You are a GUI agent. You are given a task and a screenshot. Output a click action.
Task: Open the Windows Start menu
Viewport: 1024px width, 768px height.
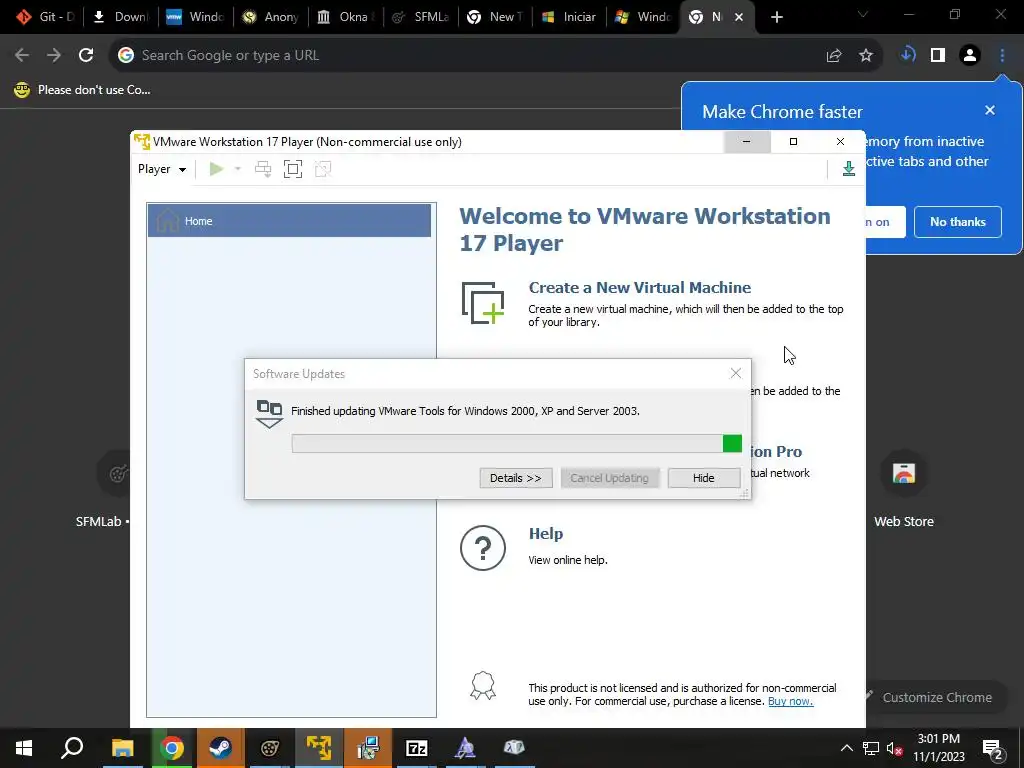tap(24, 748)
